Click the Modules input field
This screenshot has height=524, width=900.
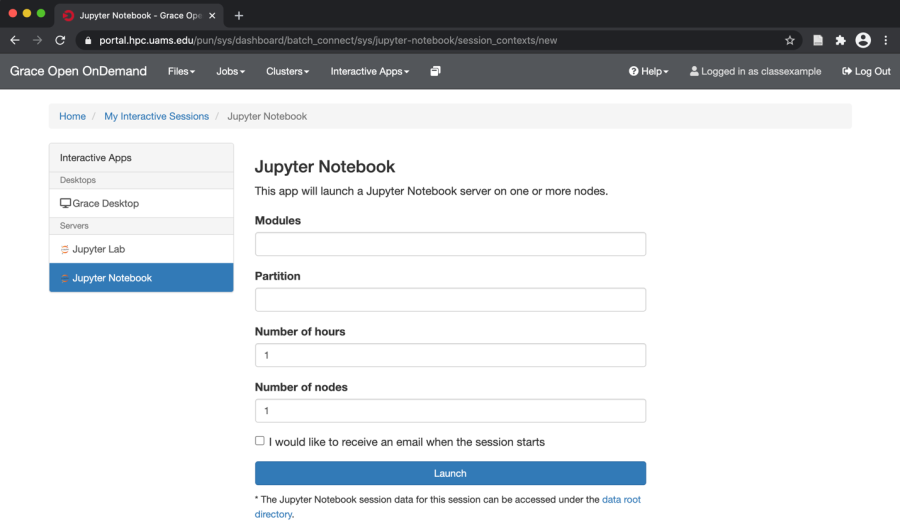450,244
